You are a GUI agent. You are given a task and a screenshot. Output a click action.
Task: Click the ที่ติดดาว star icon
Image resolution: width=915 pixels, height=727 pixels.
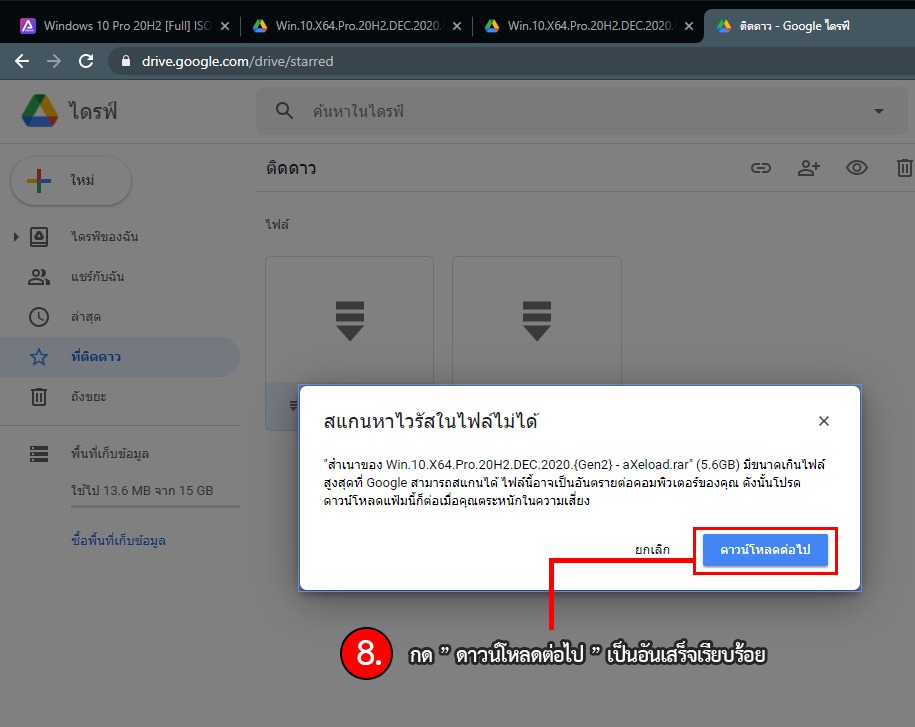pos(39,356)
